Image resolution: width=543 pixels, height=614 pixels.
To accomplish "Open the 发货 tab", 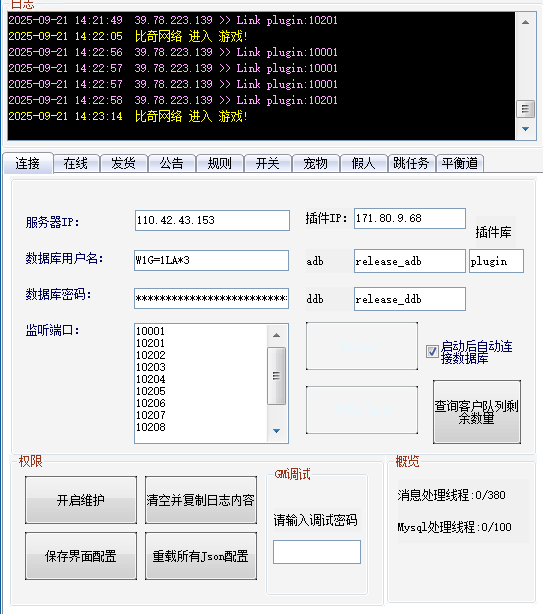I will (124, 163).
